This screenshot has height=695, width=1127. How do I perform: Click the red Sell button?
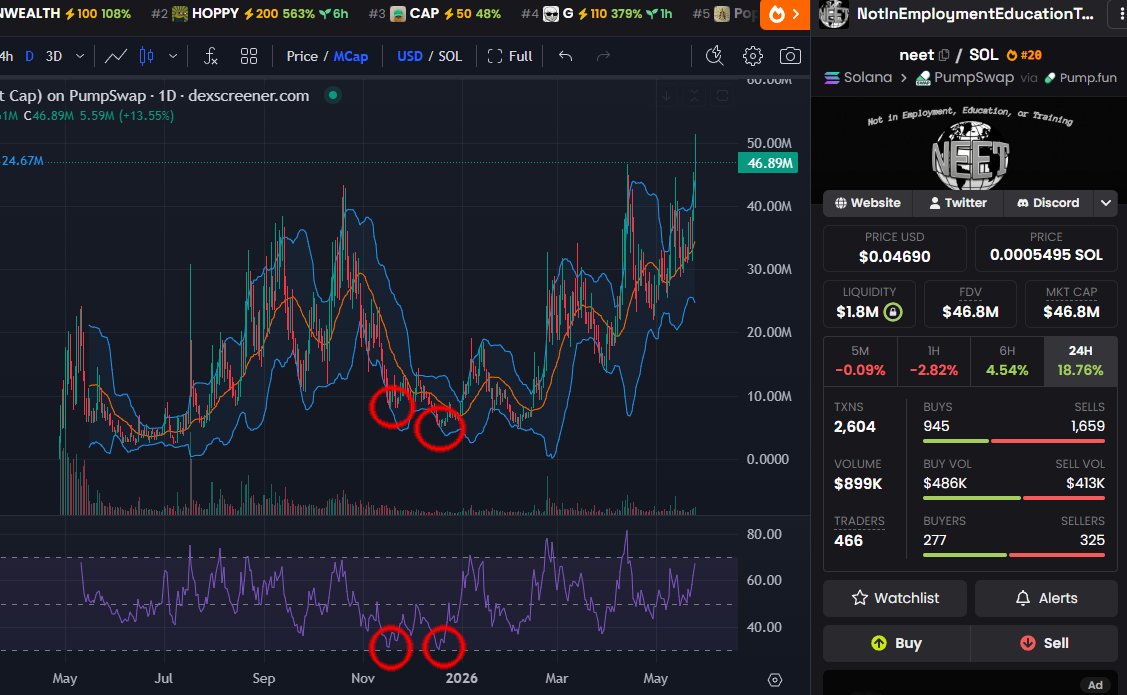pyautogui.click(x=1044, y=643)
